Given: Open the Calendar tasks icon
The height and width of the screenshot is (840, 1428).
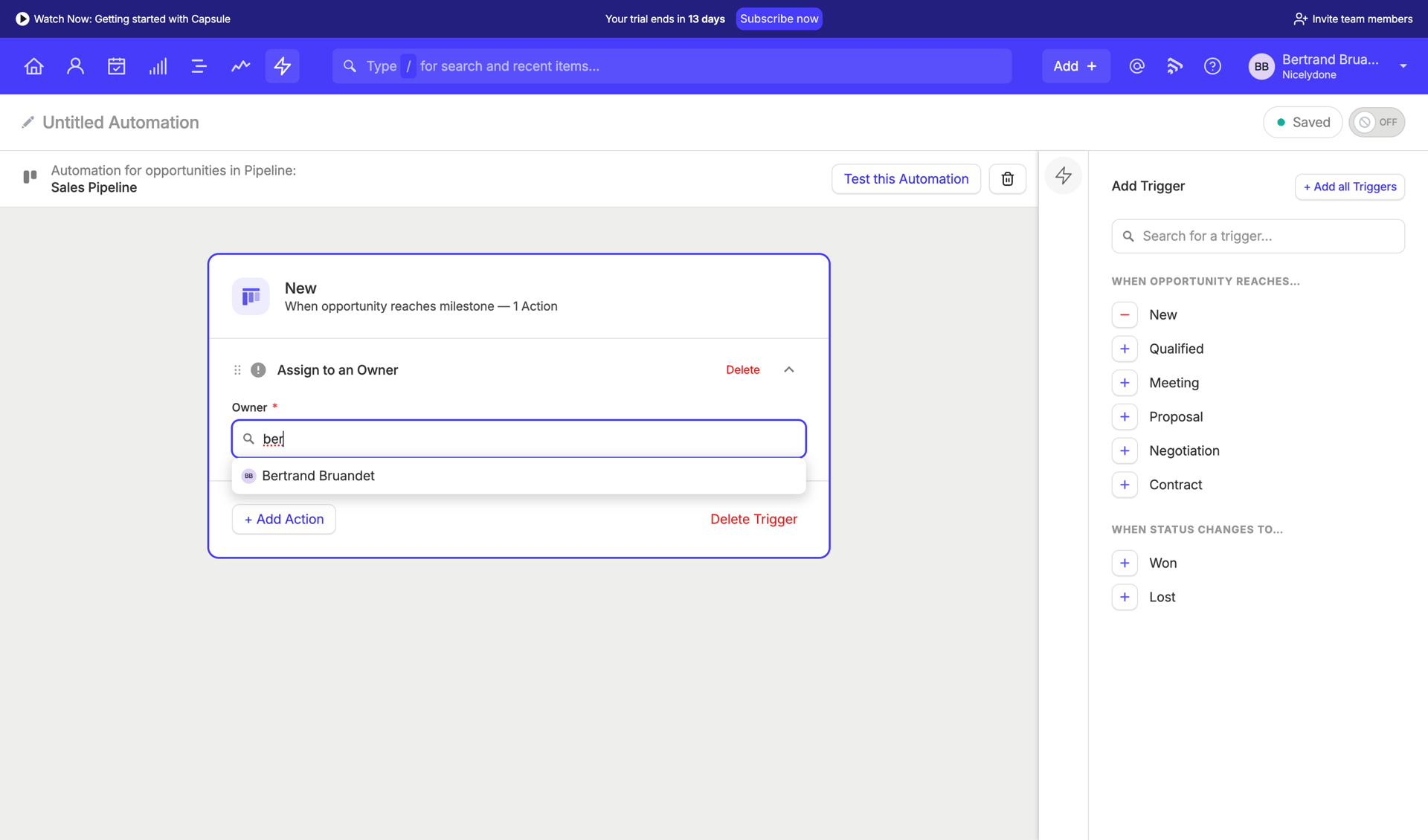Looking at the screenshot, I should click(117, 65).
